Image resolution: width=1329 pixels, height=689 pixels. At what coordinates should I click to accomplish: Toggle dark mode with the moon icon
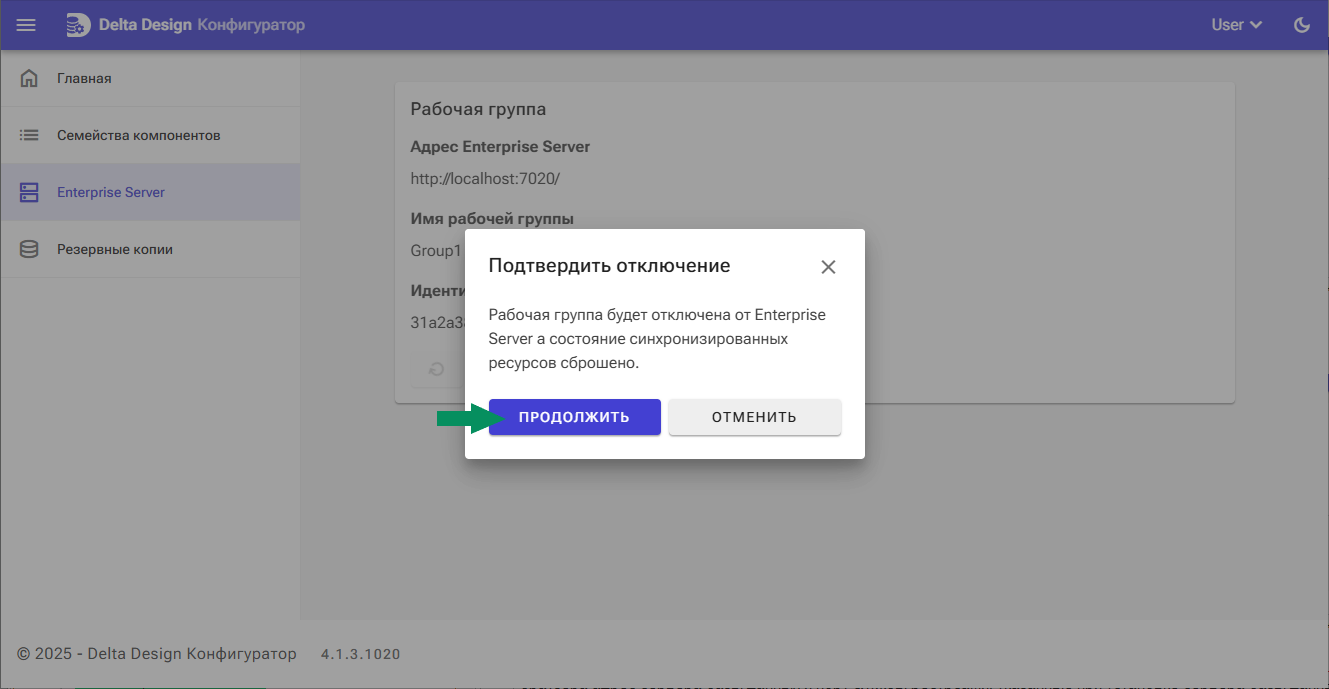click(1301, 24)
